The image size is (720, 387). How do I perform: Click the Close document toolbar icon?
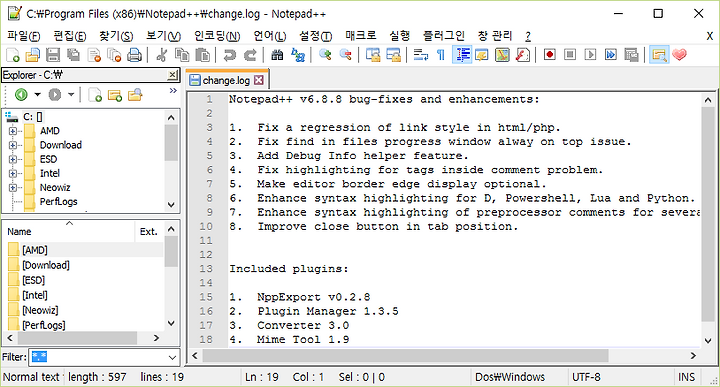coord(94,55)
